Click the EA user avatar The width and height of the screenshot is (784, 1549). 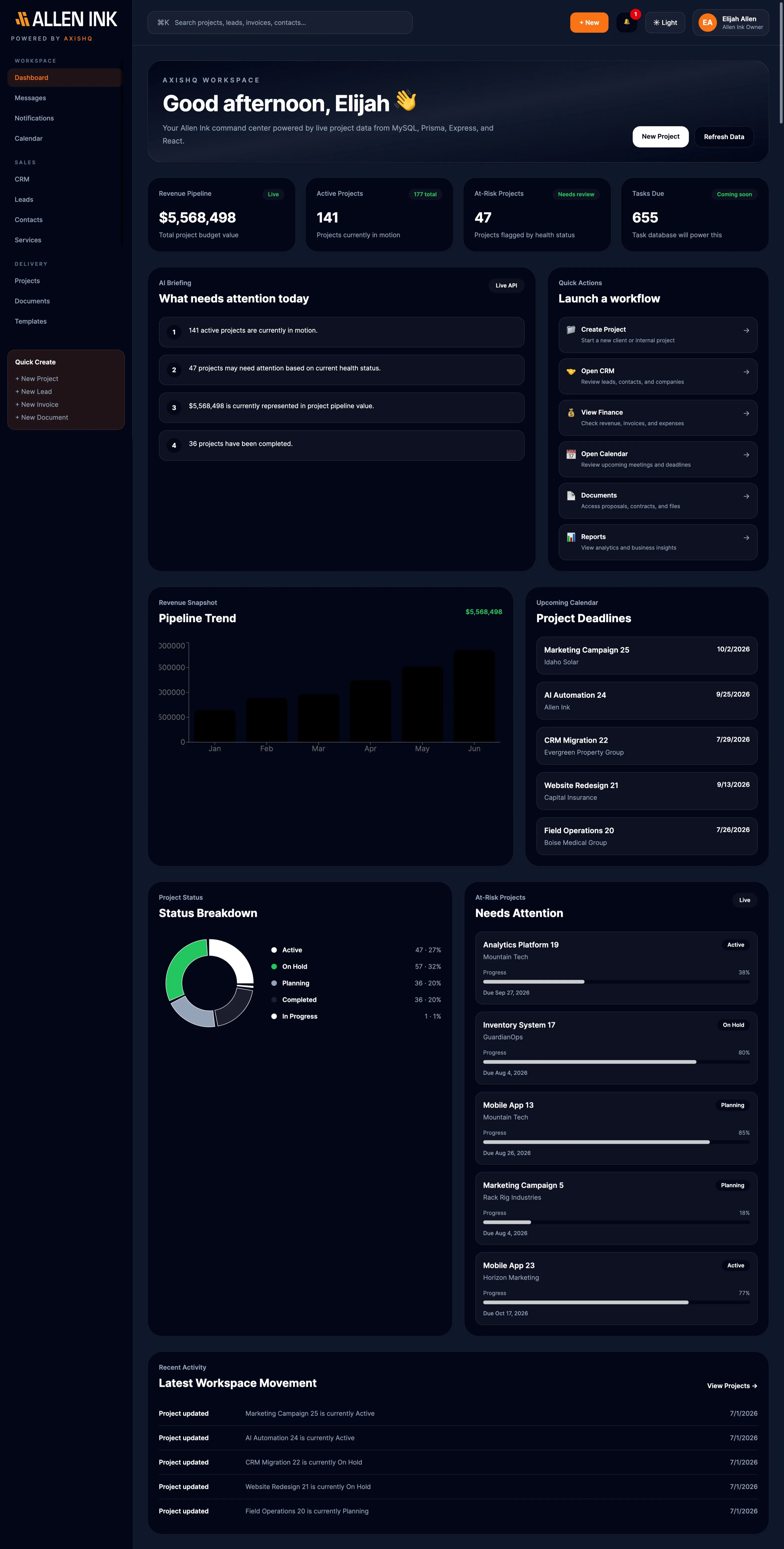707,23
